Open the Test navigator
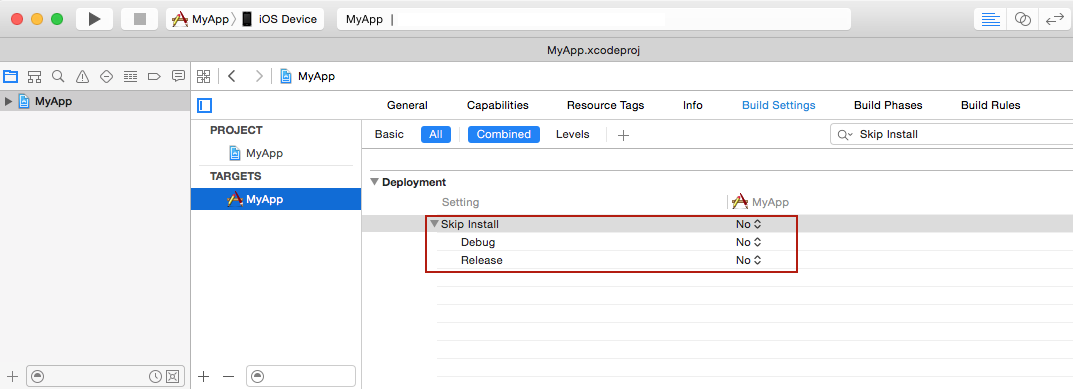Image resolution: width=1073 pixels, height=389 pixels. click(x=106, y=76)
